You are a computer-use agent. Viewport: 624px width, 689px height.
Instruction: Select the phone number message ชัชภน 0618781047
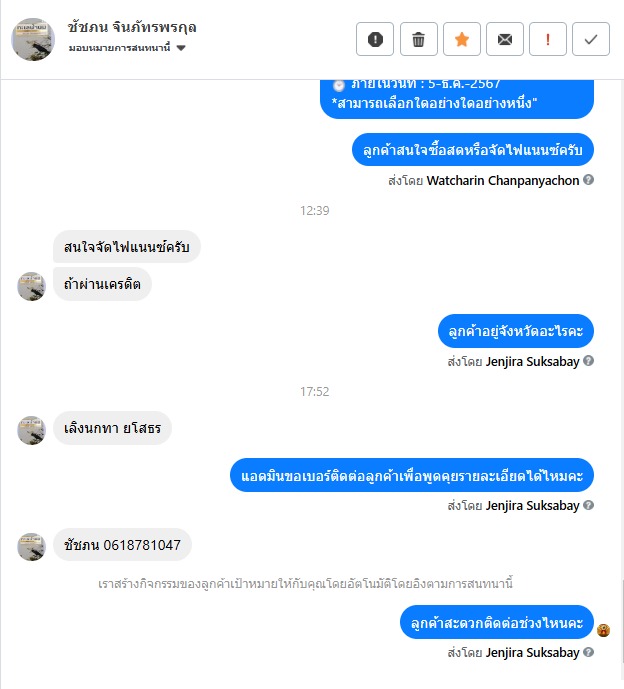(122, 545)
